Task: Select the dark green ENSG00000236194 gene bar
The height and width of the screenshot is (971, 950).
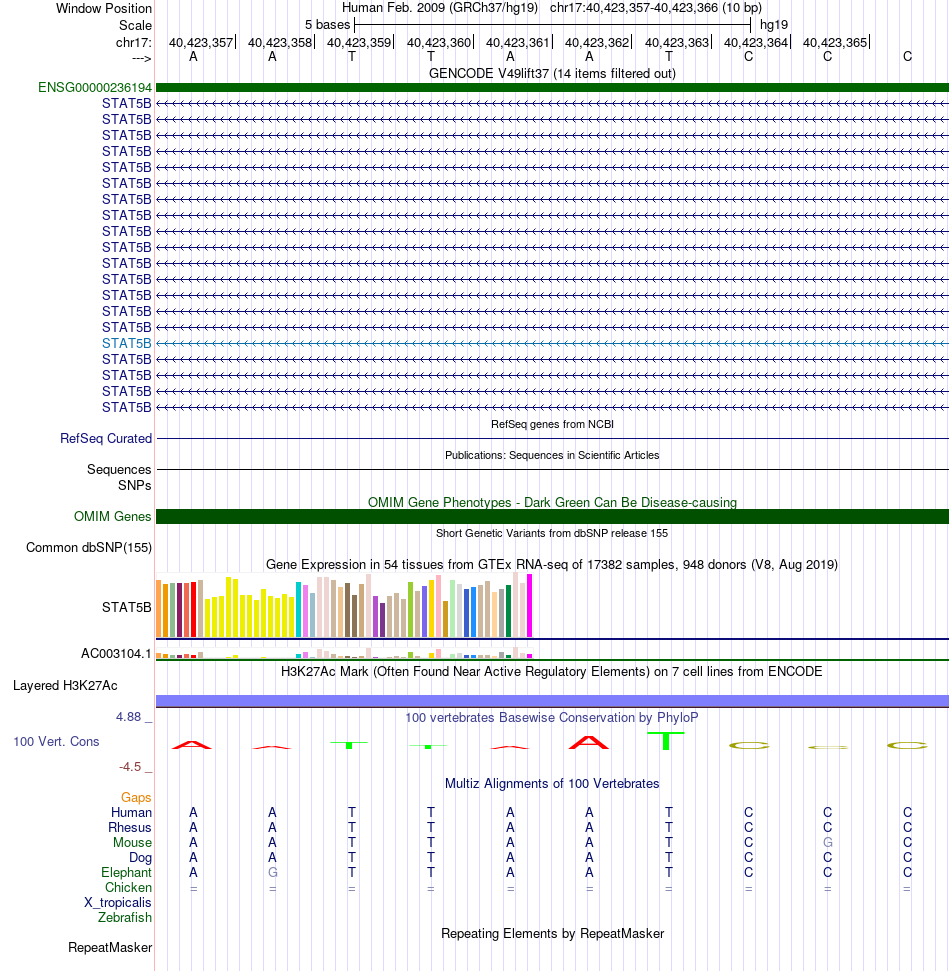Action: 552,87
